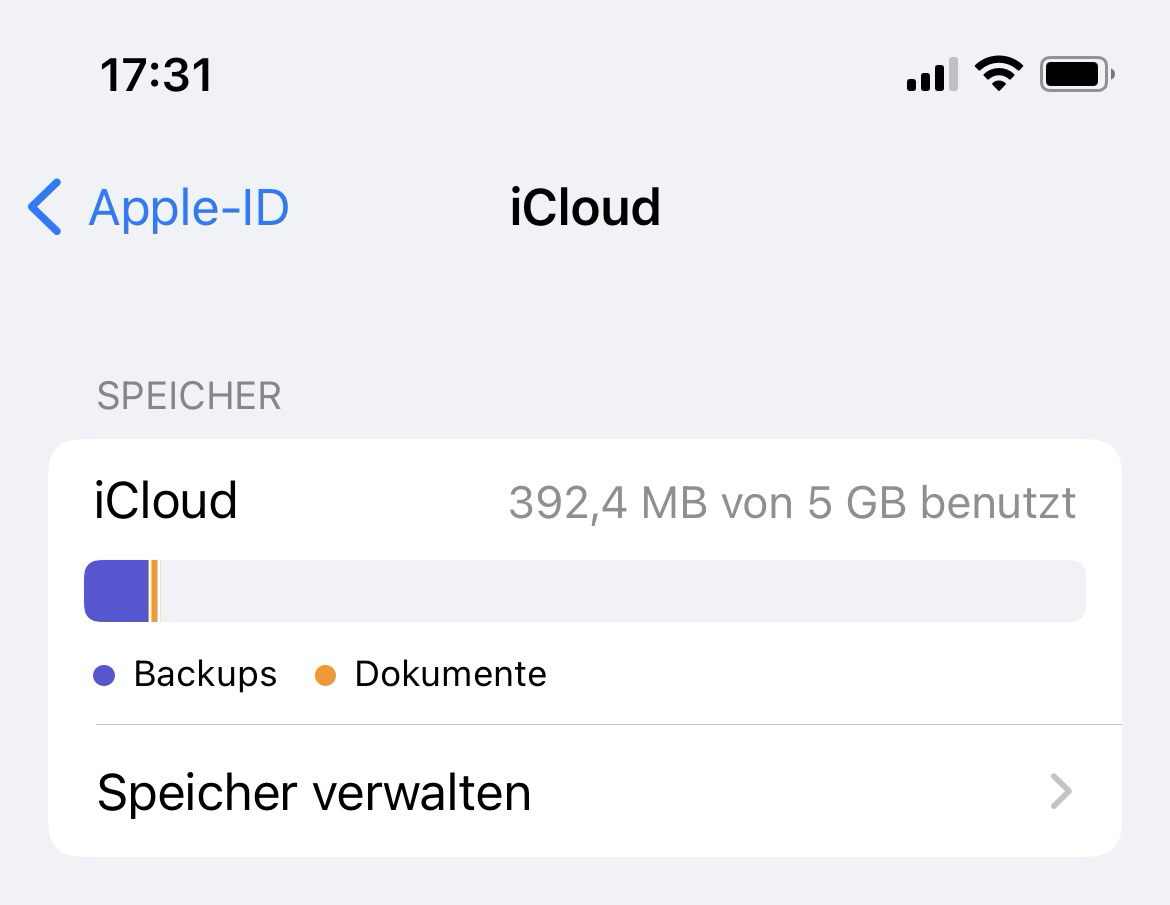This screenshot has width=1170, height=905.
Task: Tap the iCloud page title
Action: point(585,207)
